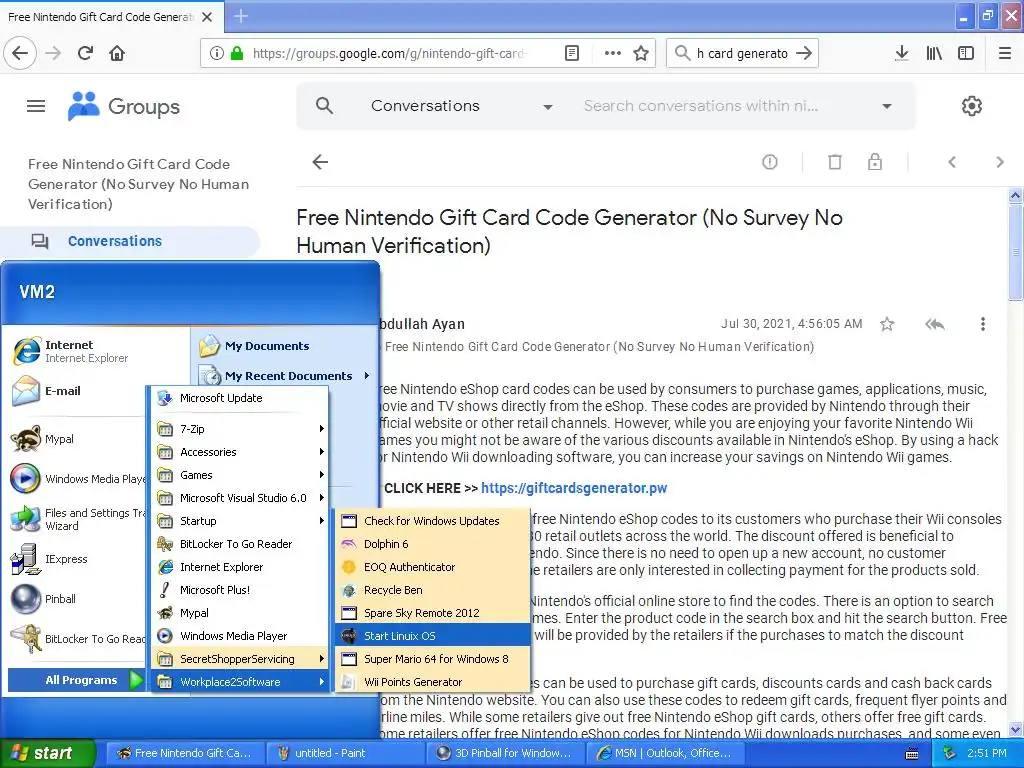Launch Dolphin 6 from Workplace2Software menu
1024x768 pixels.
[x=432, y=544]
